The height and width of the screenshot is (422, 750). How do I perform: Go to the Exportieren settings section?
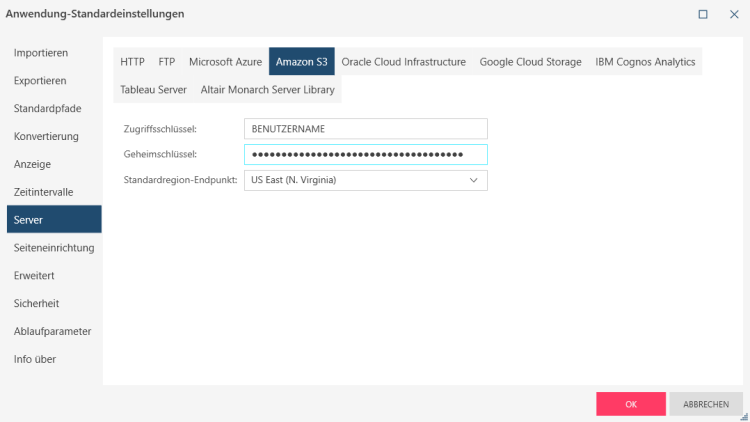(x=41, y=81)
